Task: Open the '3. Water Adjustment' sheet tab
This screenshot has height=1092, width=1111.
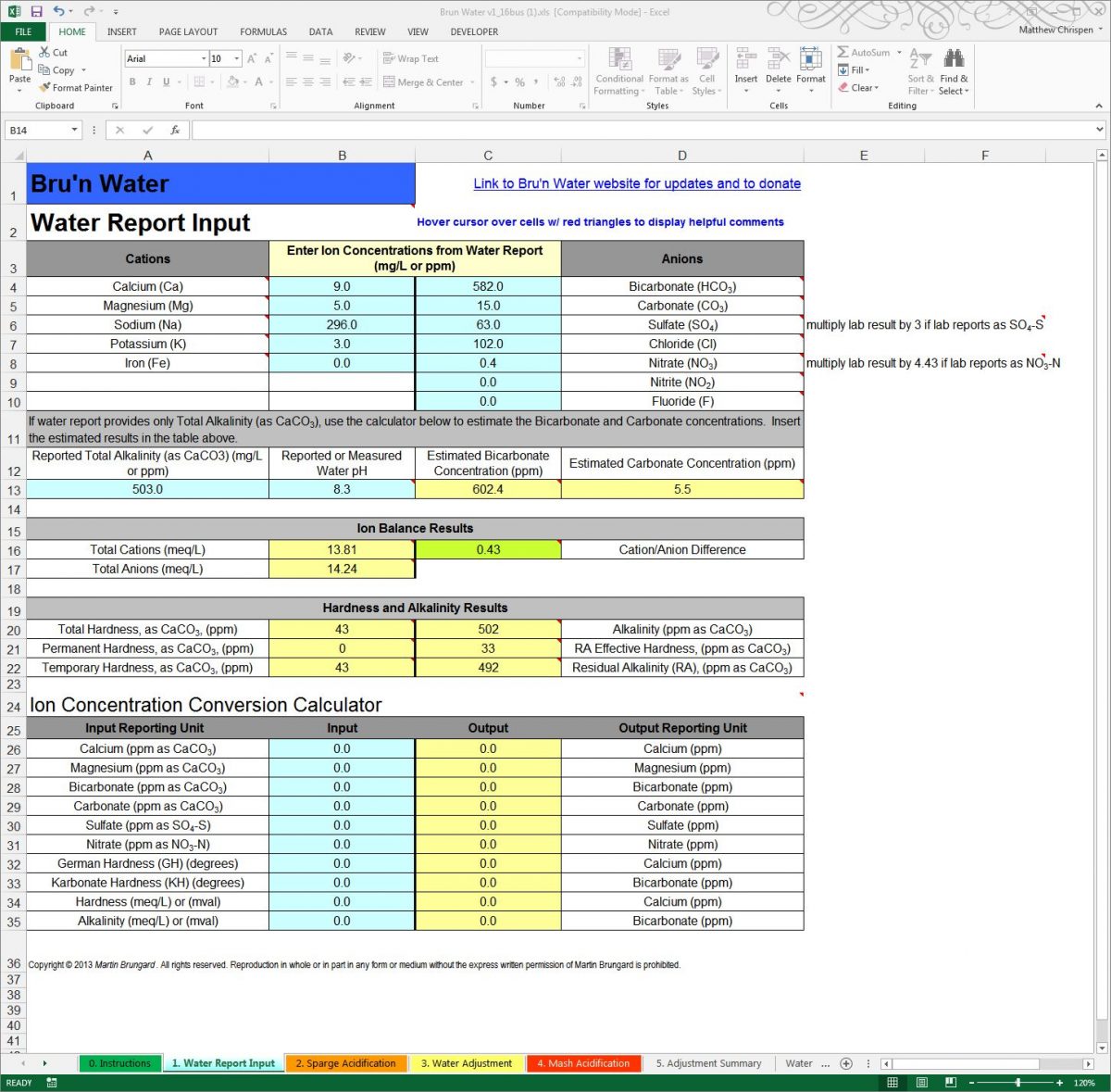Action: point(467,1063)
